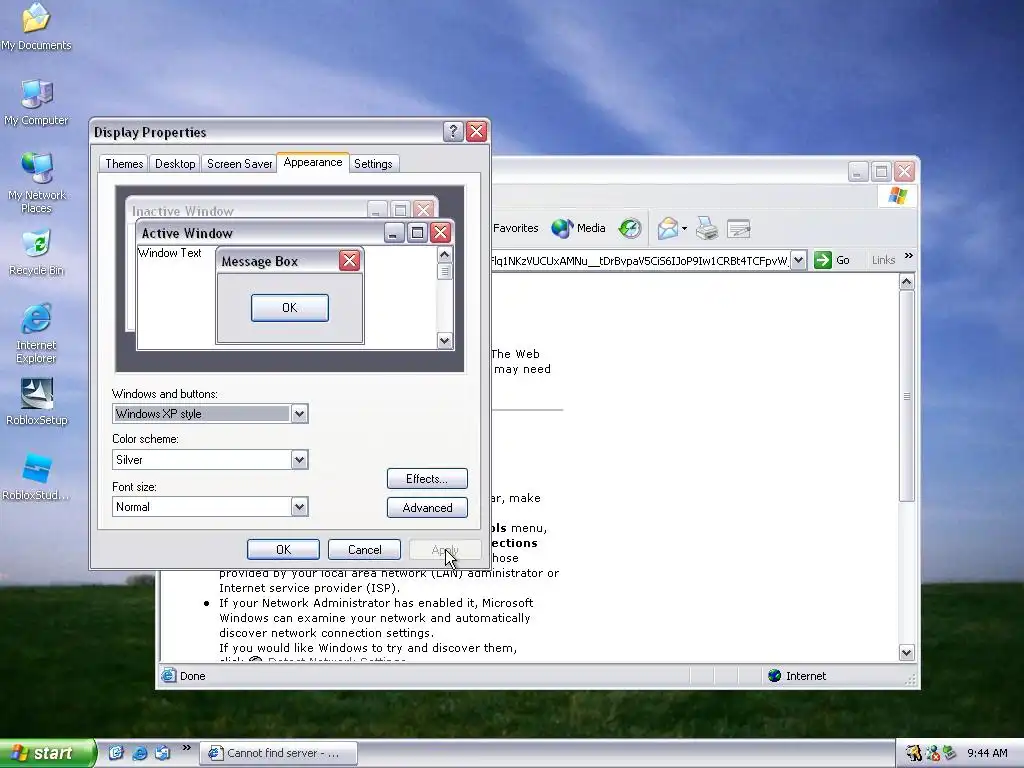Click the Display Properties help question button
The image size is (1024, 768).
tap(453, 131)
